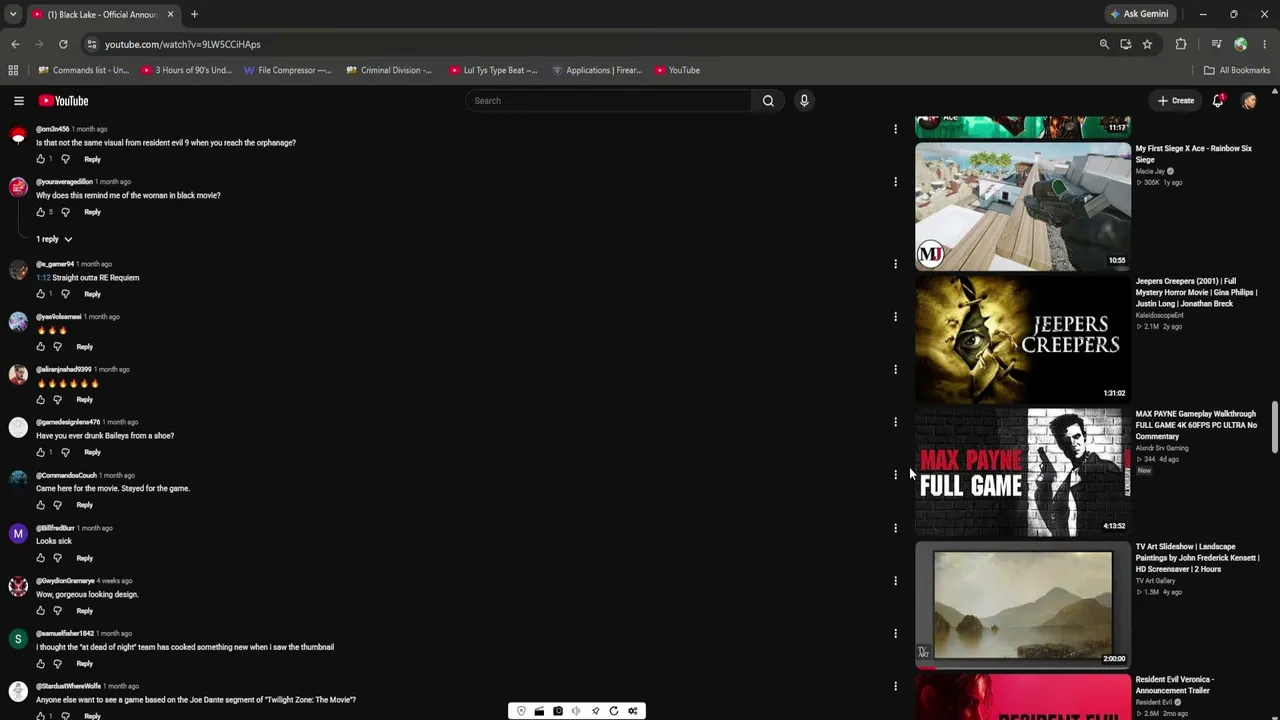Click the install app icon in address bar
1280x720 pixels.
click(x=1126, y=44)
